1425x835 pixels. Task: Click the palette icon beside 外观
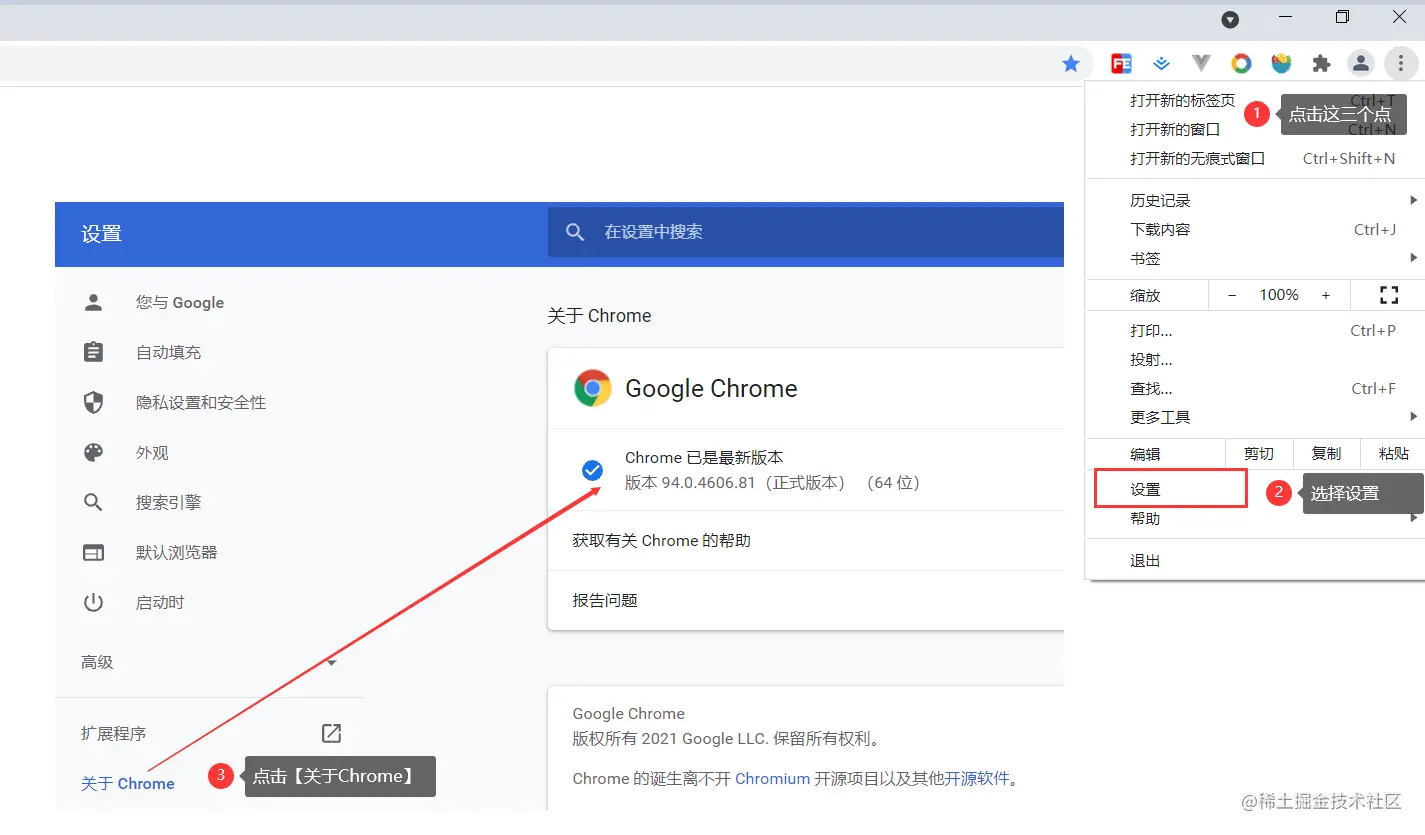[93, 452]
